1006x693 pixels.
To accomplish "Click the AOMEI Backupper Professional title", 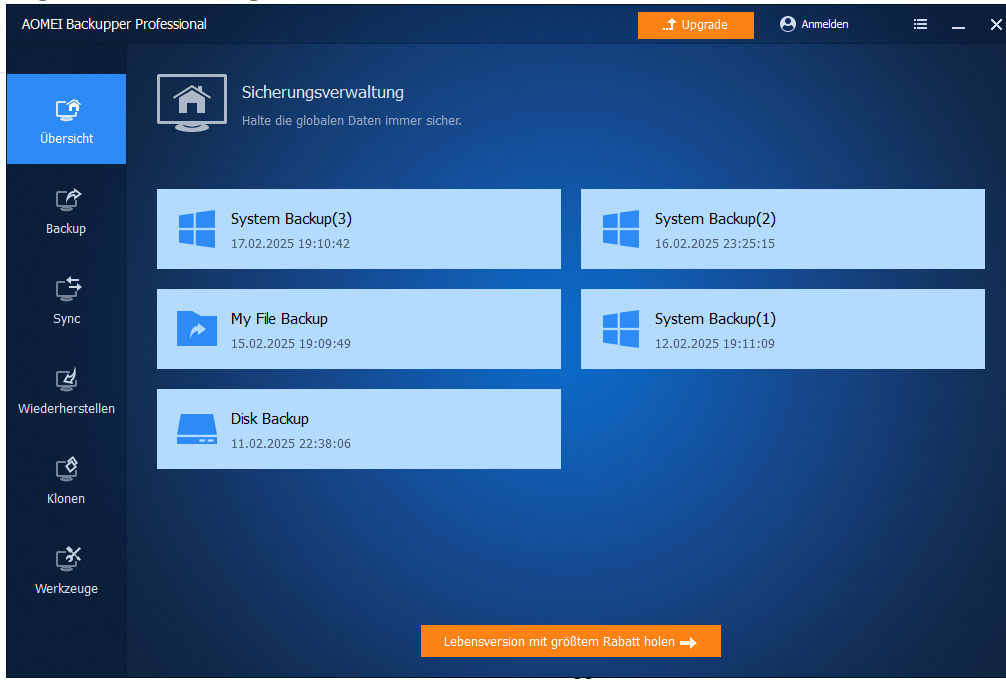I will pyautogui.click(x=114, y=24).
